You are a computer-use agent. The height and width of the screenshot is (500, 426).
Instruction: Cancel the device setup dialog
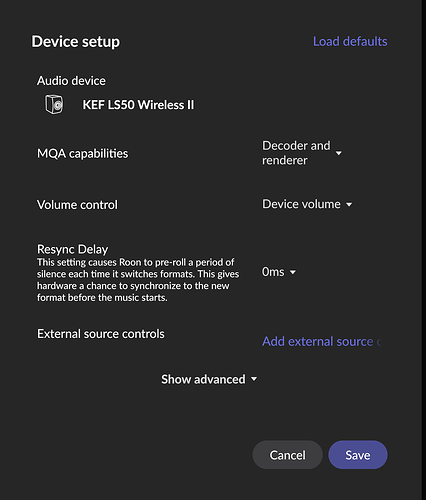(287, 455)
